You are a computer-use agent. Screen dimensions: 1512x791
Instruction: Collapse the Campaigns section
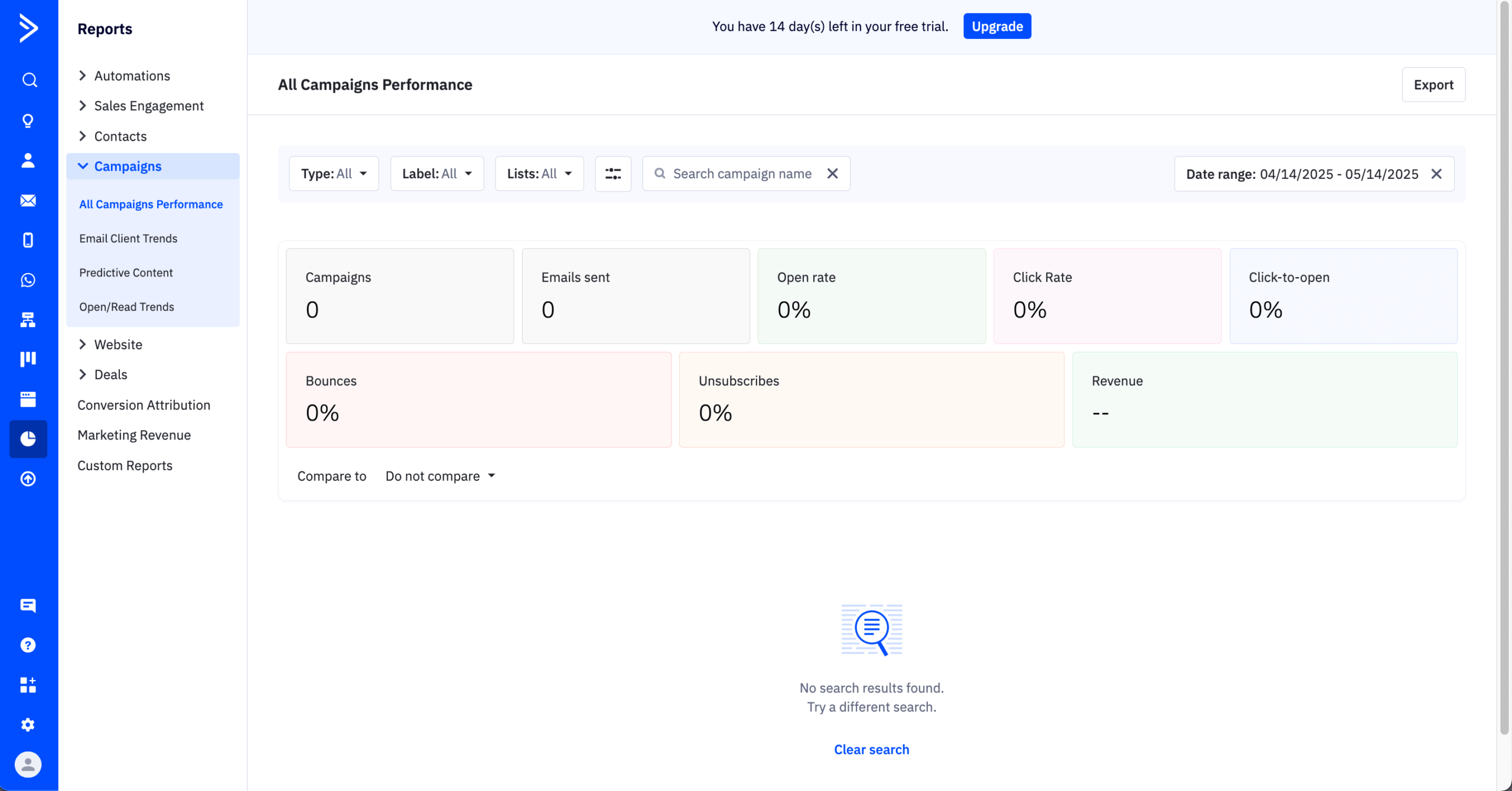tap(152, 167)
